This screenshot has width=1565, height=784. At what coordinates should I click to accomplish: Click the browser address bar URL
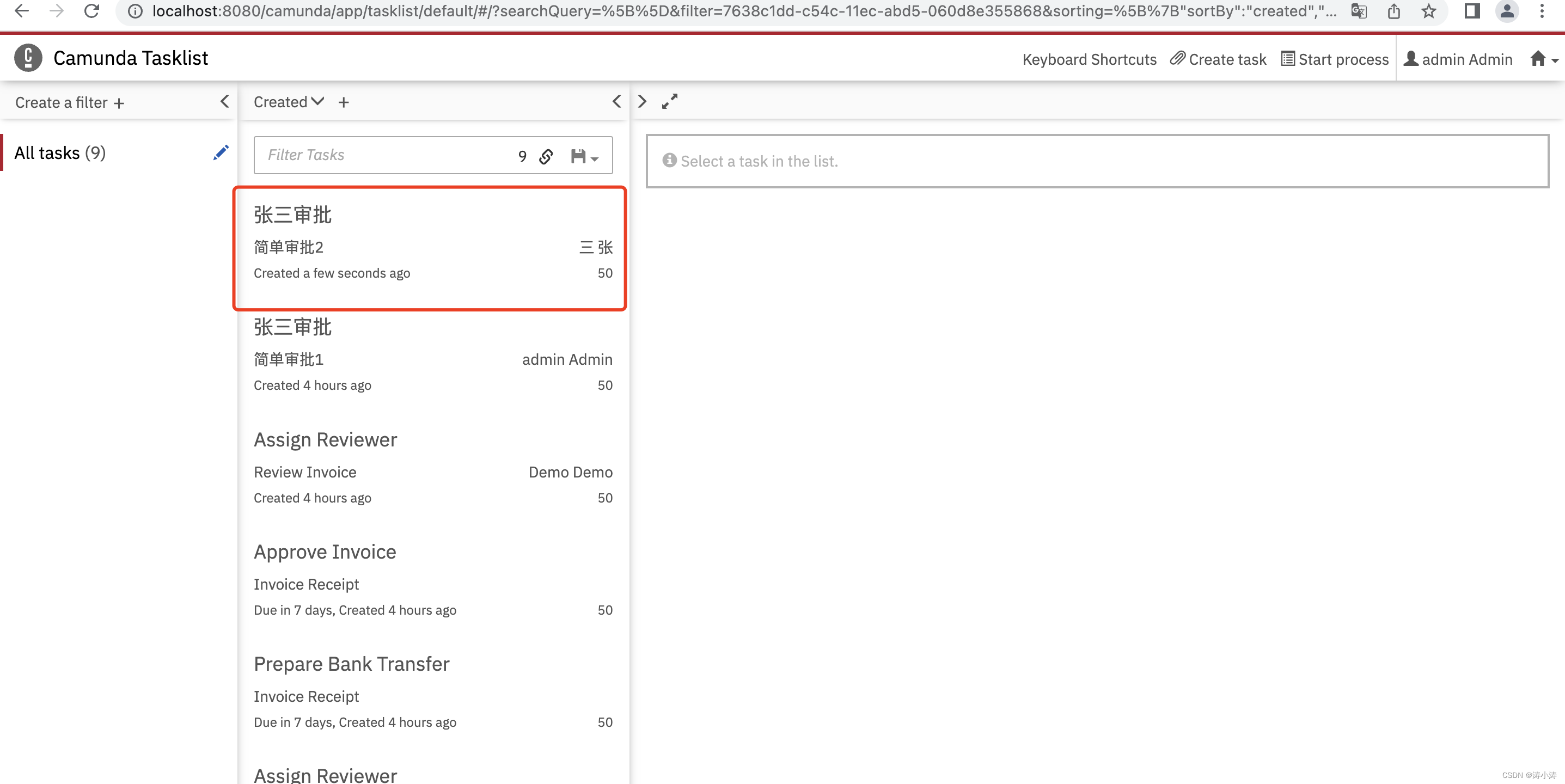coord(744,11)
